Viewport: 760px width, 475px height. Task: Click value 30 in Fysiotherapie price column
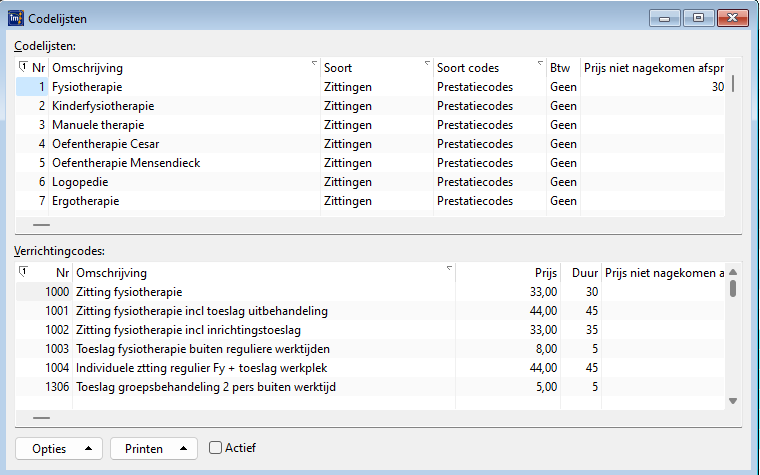click(718, 87)
